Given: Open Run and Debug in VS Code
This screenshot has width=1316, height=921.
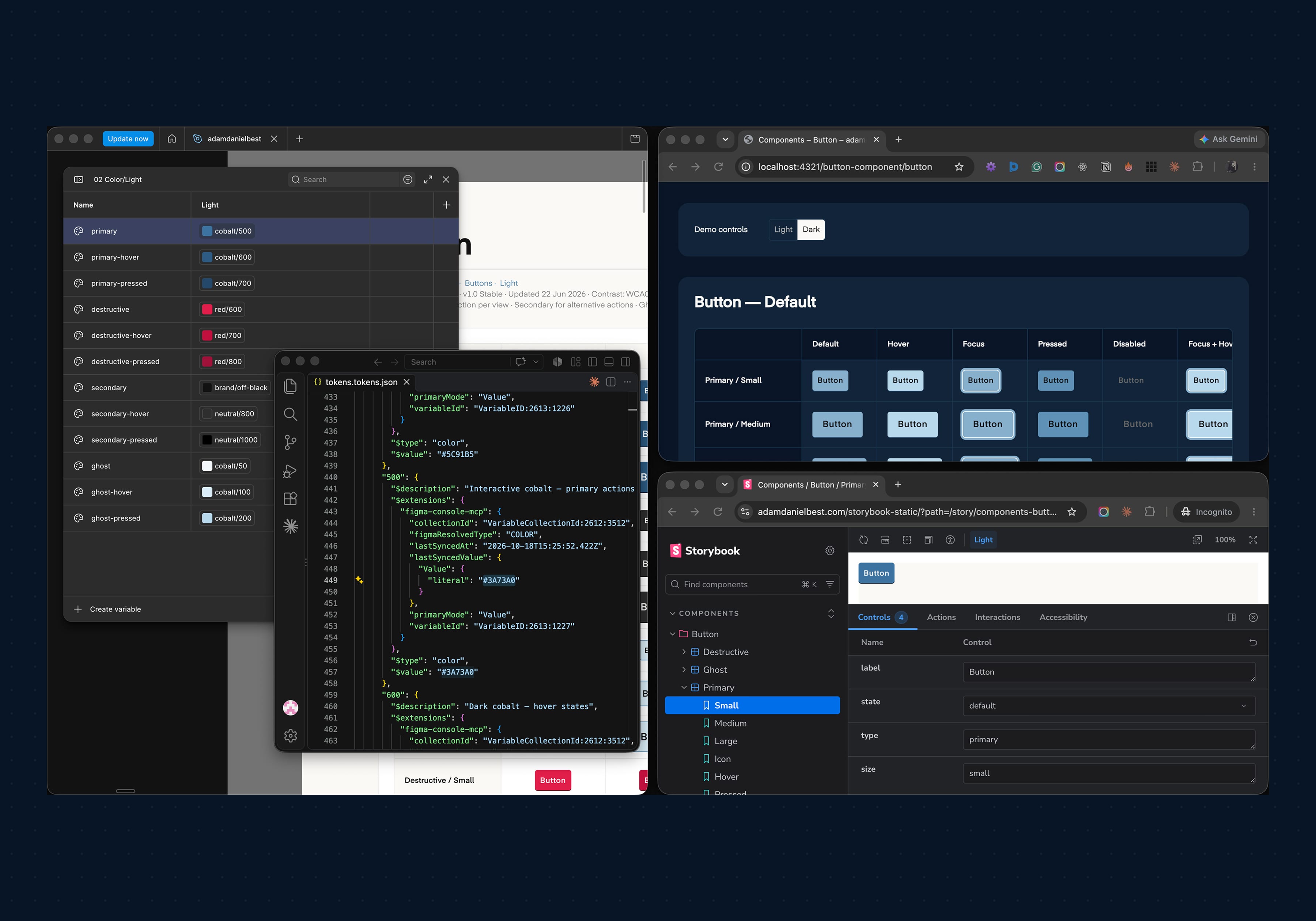Looking at the screenshot, I should 291,470.
